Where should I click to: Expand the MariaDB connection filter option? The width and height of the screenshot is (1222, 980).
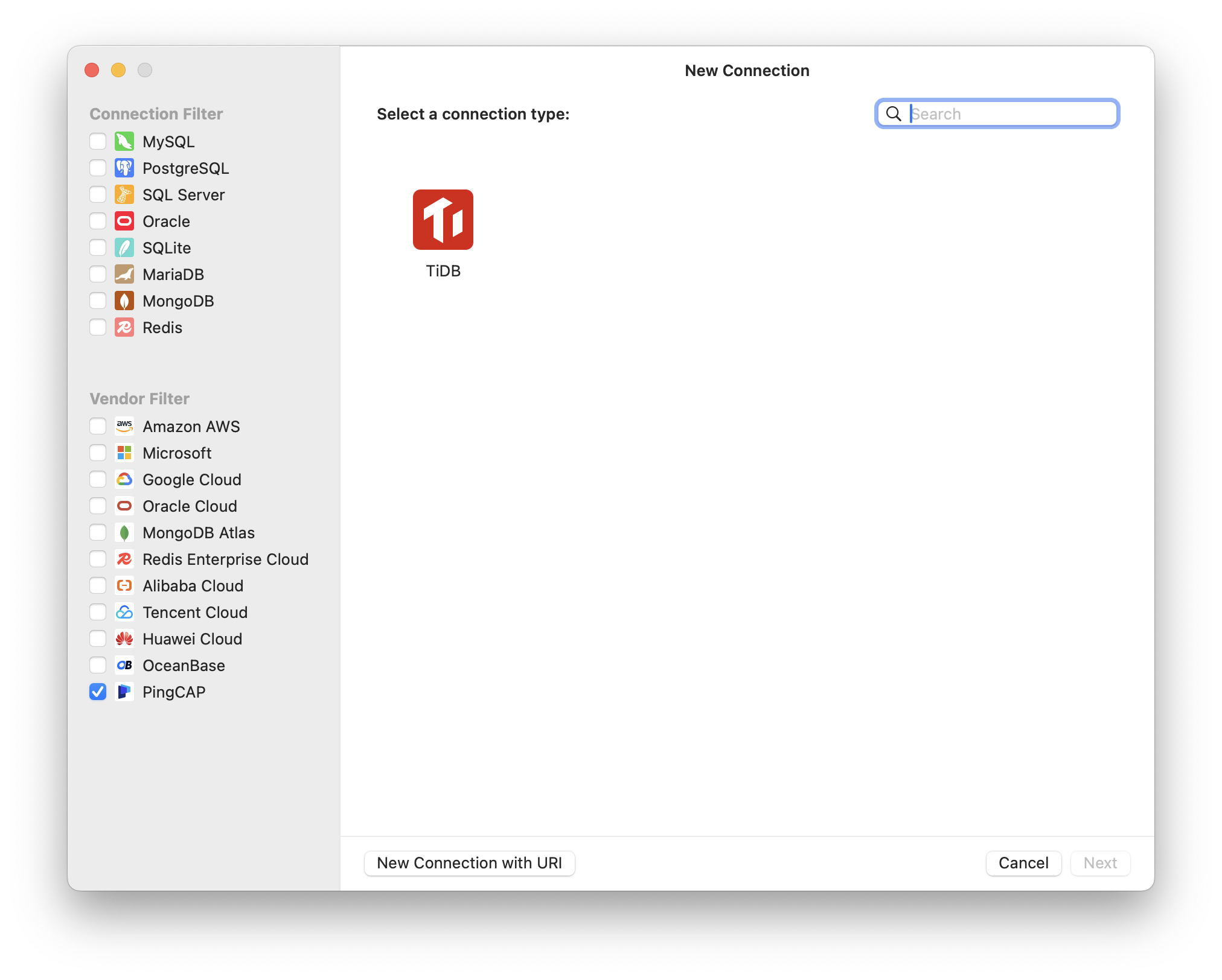tap(97, 273)
